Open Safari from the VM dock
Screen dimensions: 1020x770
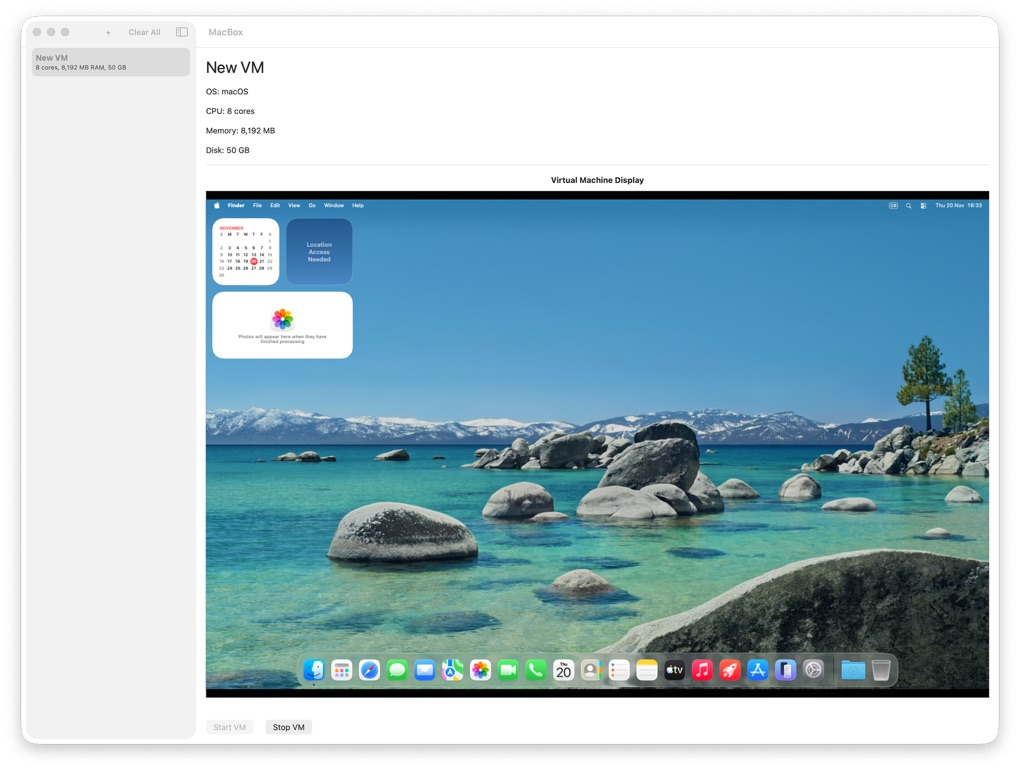click(x=368, y=670)
